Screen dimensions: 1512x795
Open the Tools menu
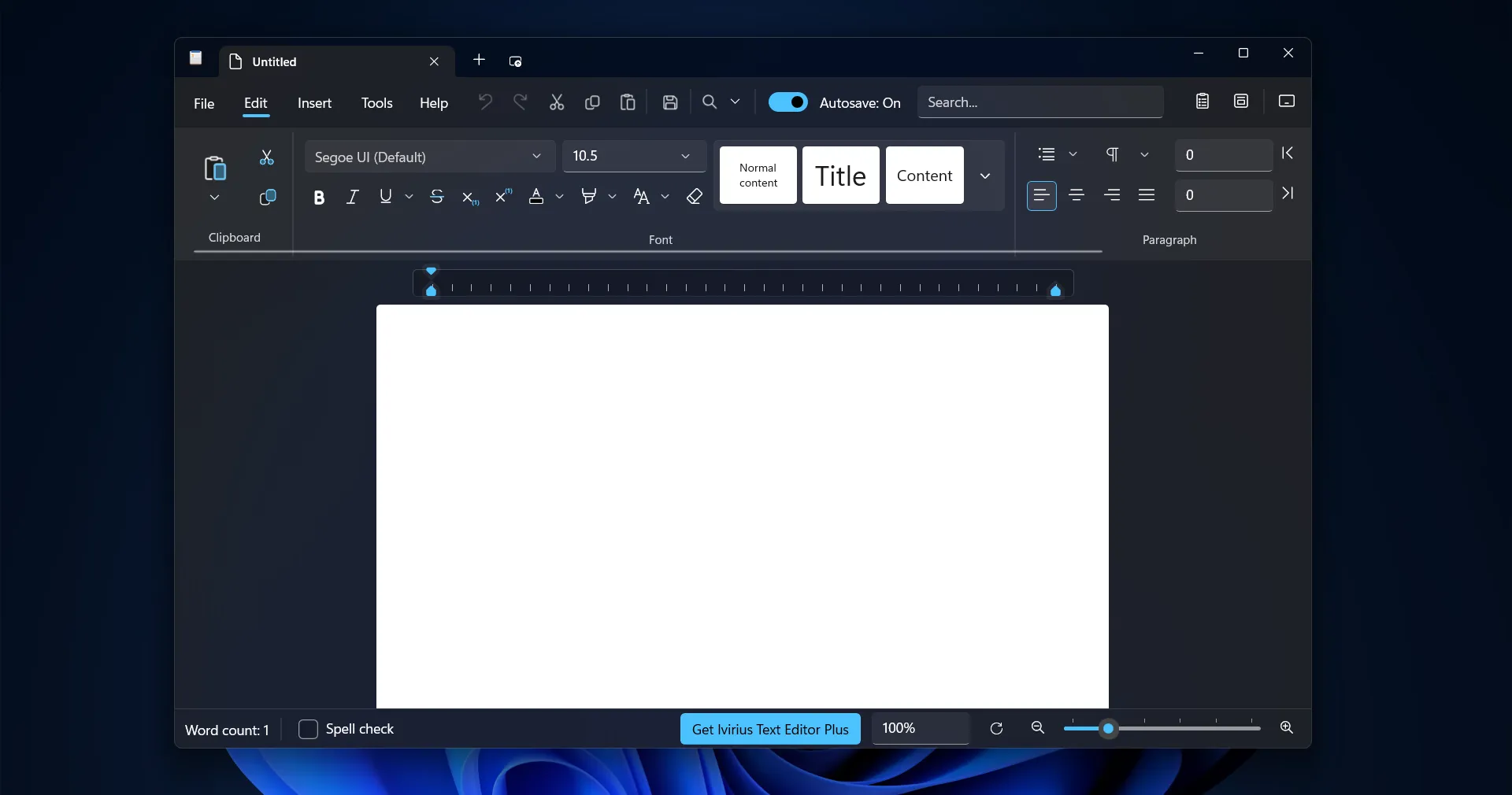[x=376, y=103]
